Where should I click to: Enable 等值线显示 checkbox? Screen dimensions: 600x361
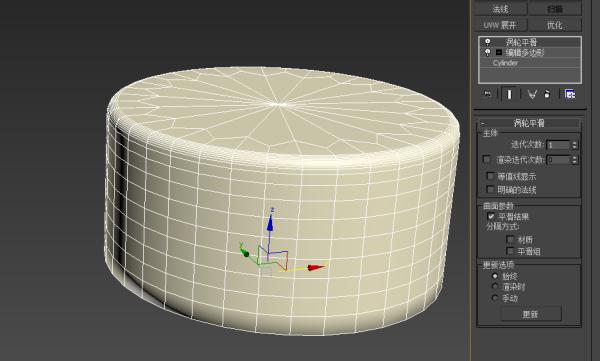(x=490, y=176)
